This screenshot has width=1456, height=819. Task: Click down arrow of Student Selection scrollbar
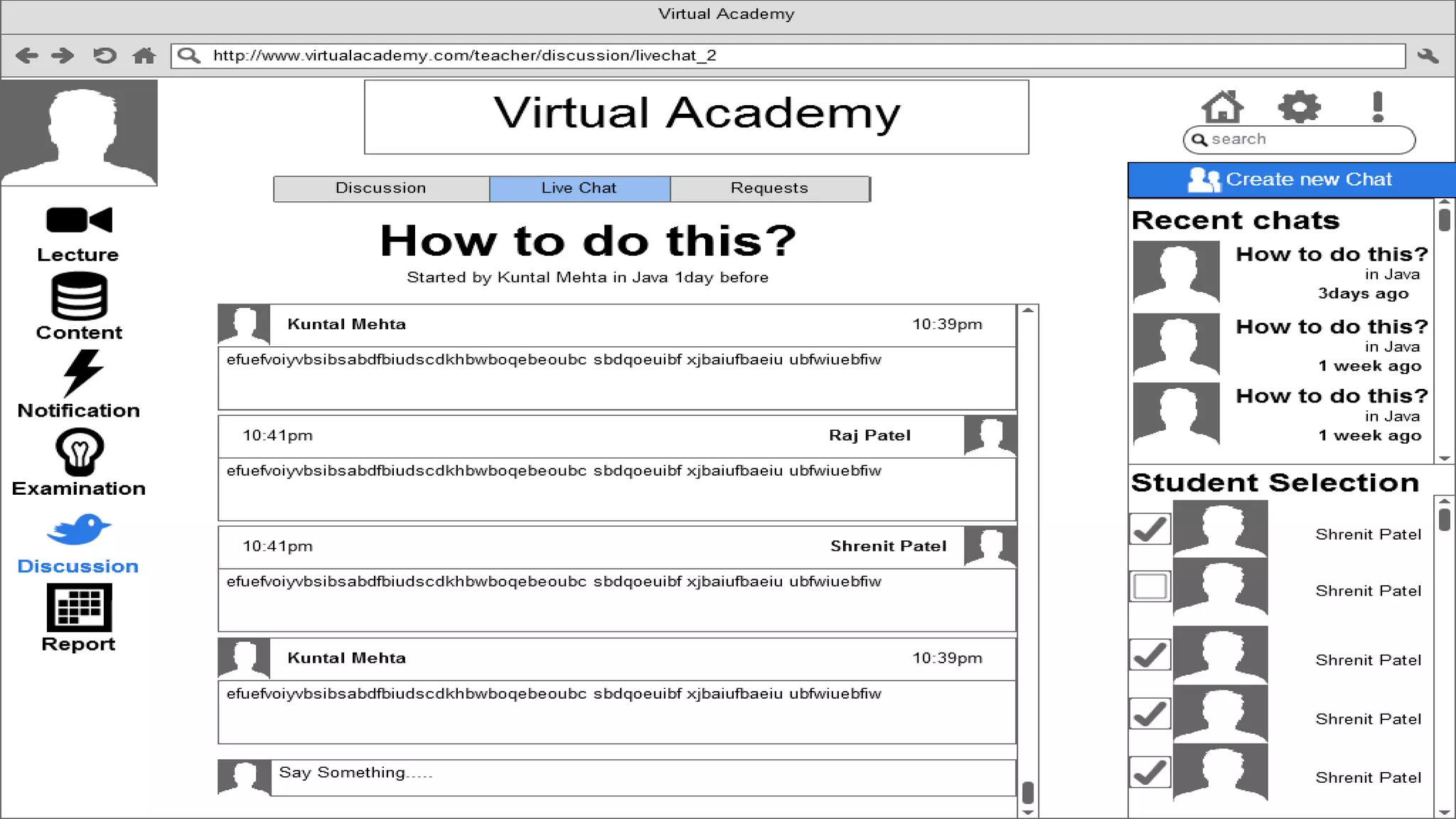[1444, 811]
